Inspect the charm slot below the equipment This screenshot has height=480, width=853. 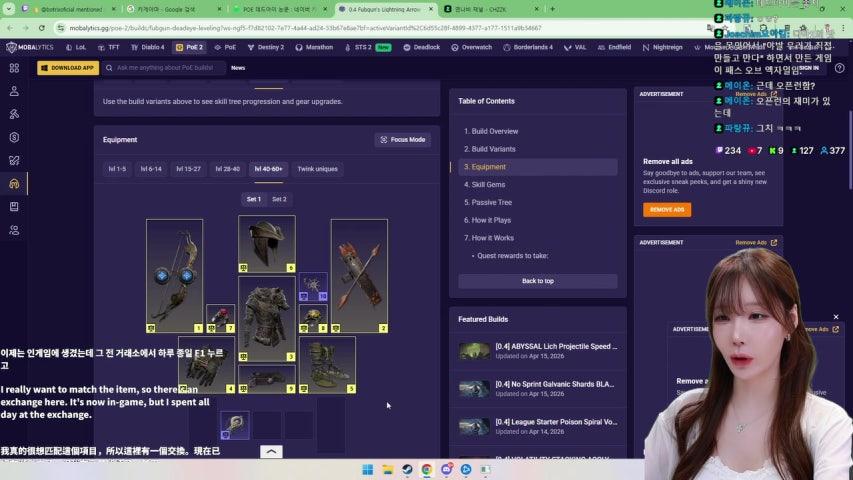pyautogui.click(x=235, y=425)
